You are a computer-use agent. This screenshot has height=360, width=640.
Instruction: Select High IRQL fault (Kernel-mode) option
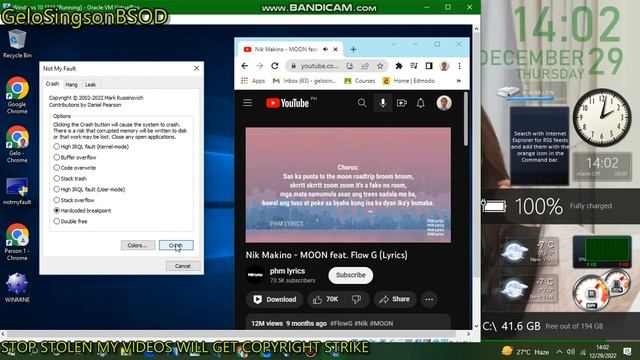pyautogui.click(x=91, y=147)
